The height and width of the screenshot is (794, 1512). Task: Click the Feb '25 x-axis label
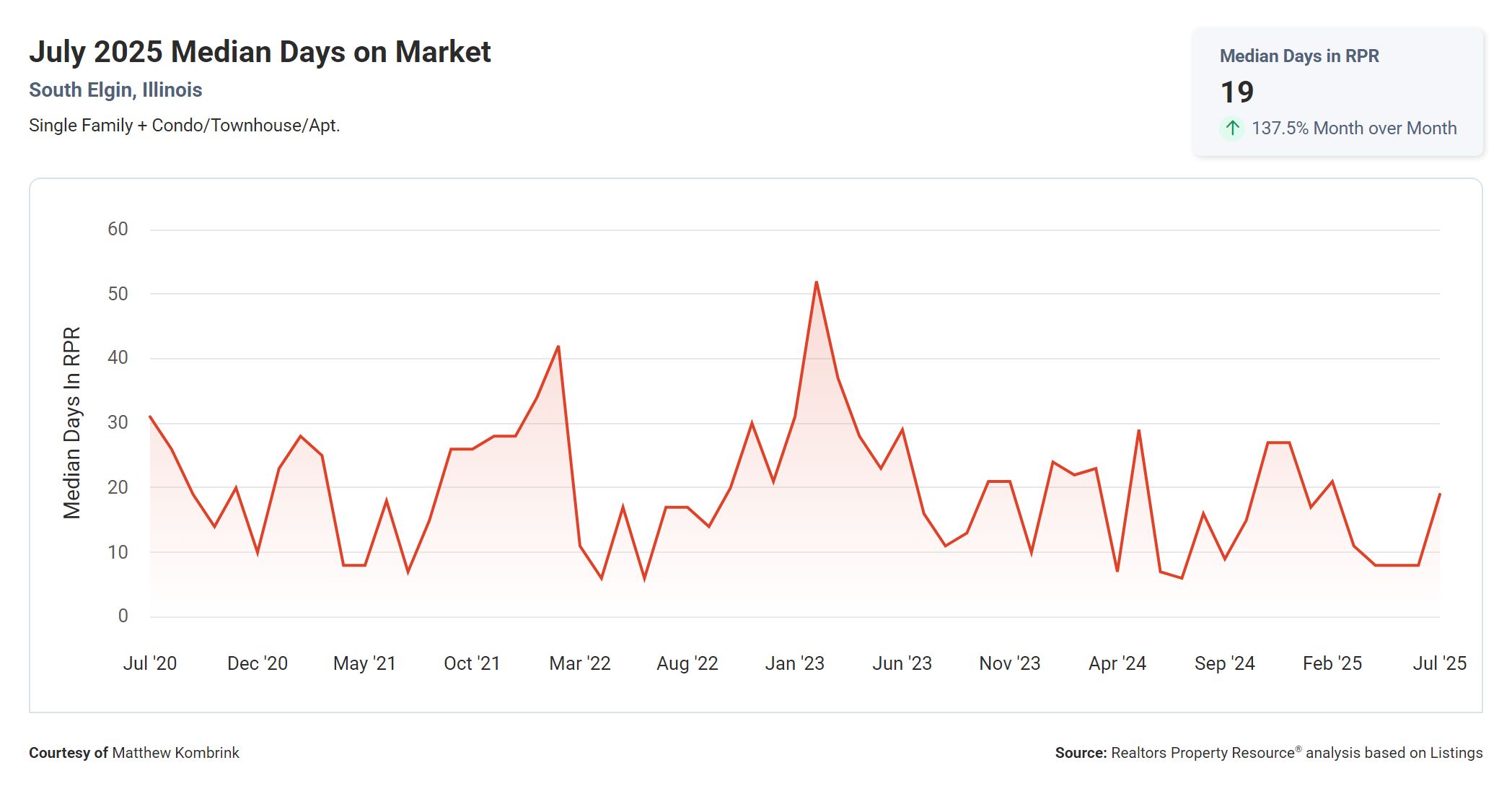tap(1332, 663)
